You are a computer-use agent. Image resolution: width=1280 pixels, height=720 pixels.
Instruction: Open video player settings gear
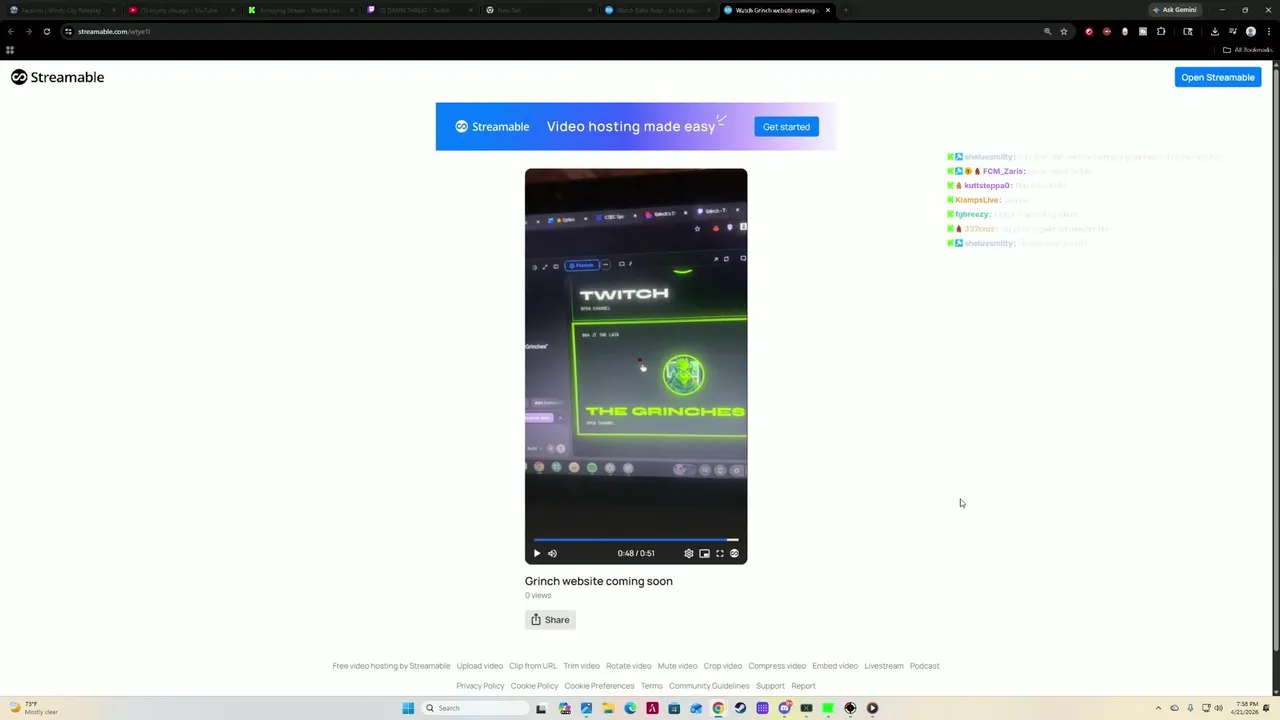click(688, 553)
